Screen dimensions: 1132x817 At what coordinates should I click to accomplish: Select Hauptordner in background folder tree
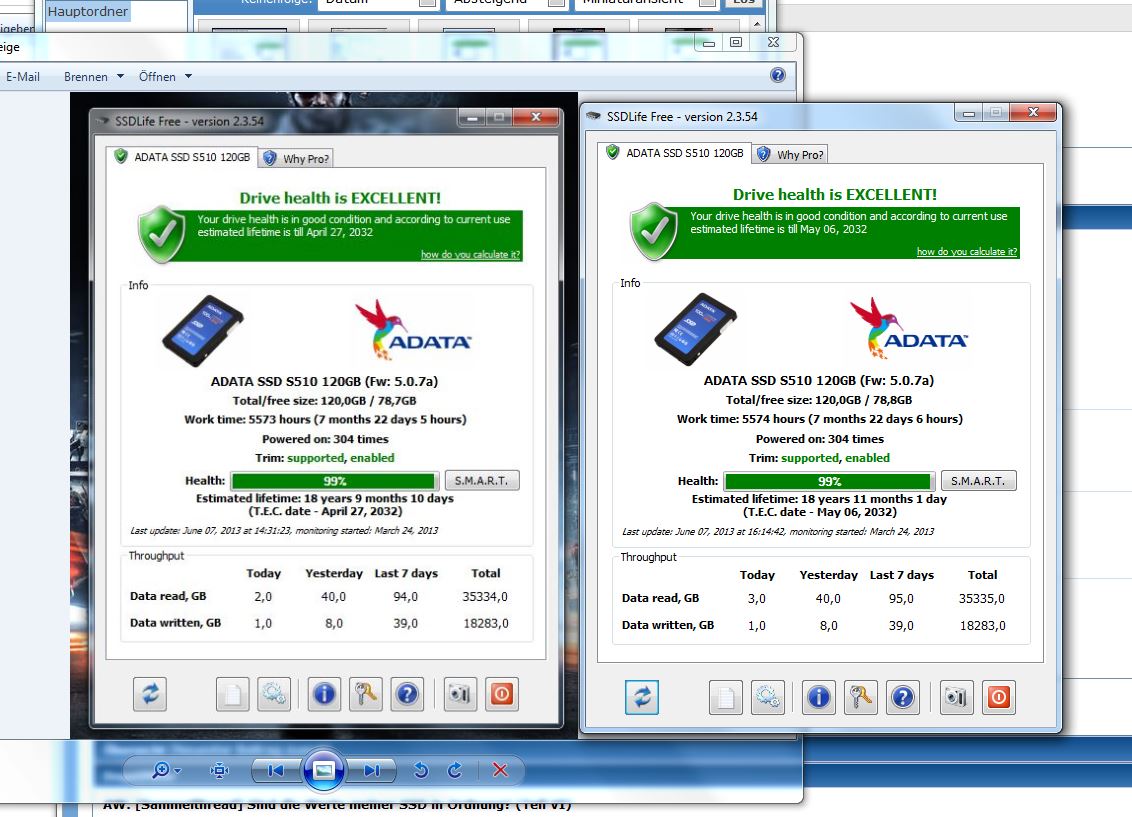pos(88,11)
